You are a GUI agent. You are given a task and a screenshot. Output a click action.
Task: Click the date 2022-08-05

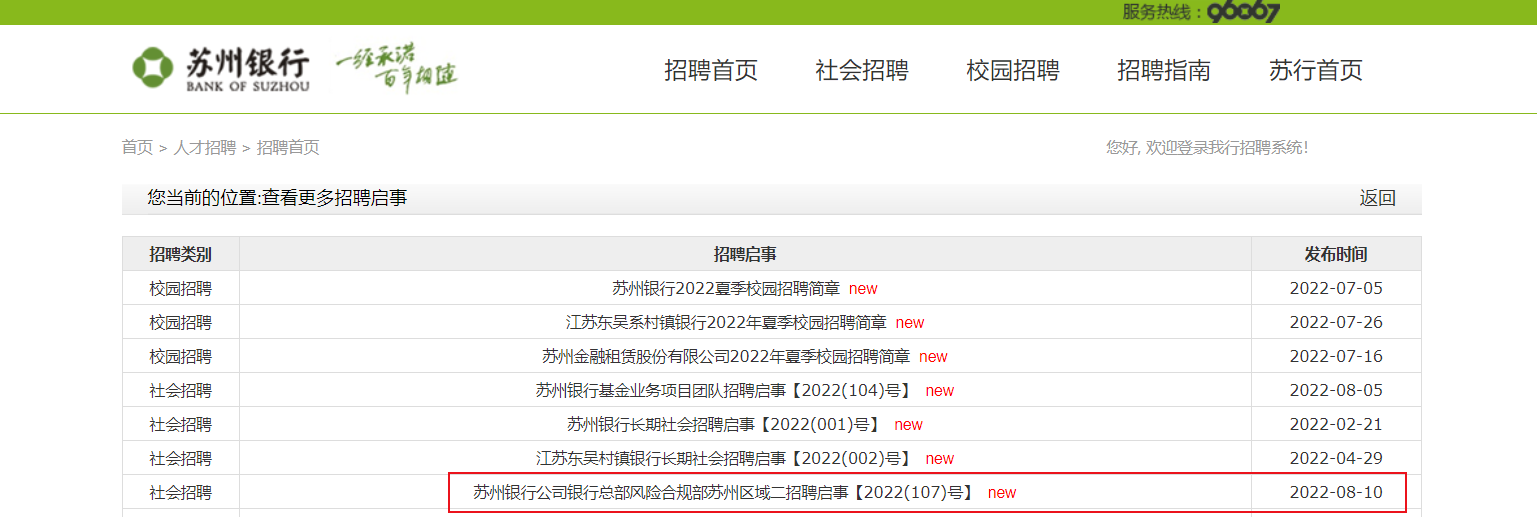click(x=1336, y=390)
